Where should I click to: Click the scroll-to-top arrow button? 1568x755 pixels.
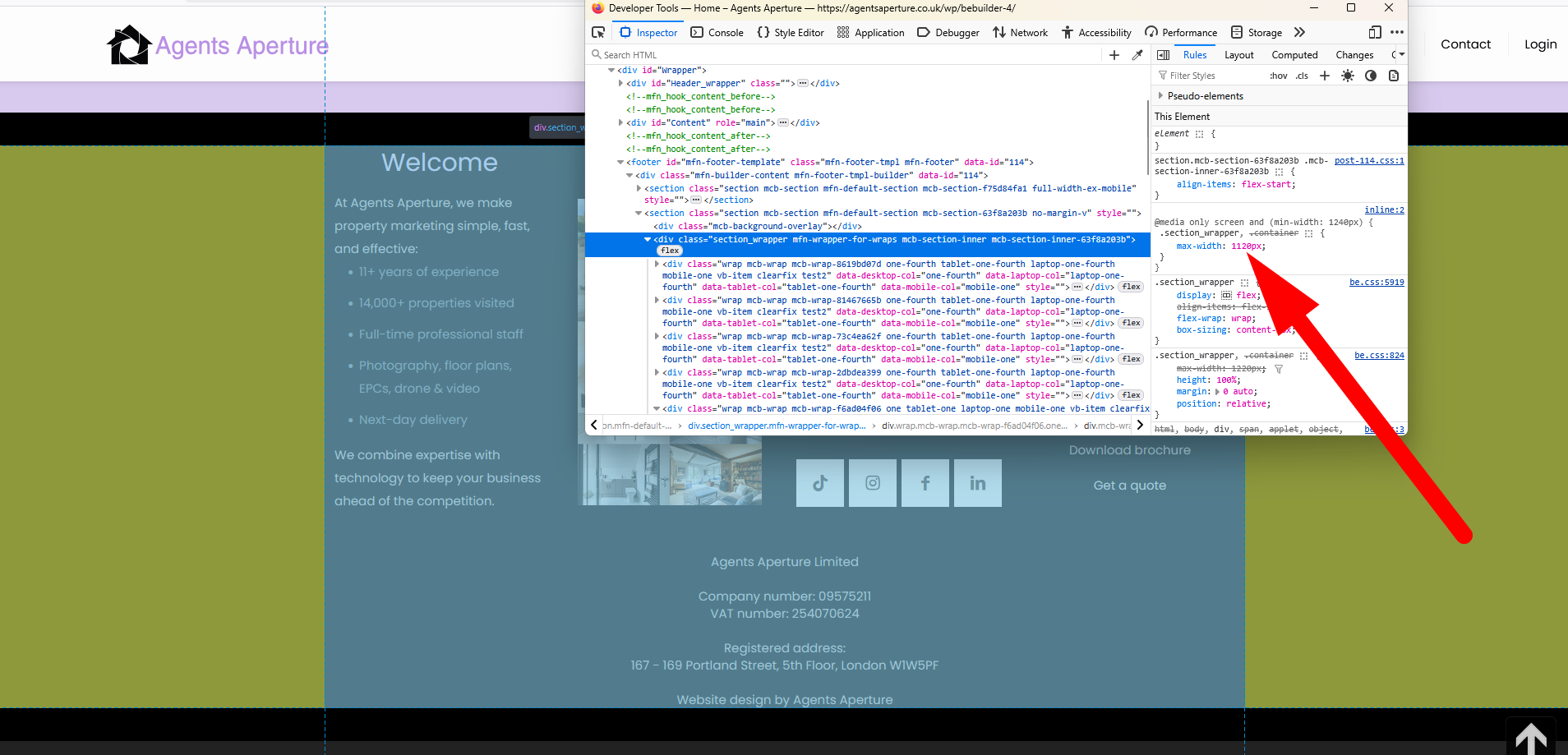[1530, 737]
